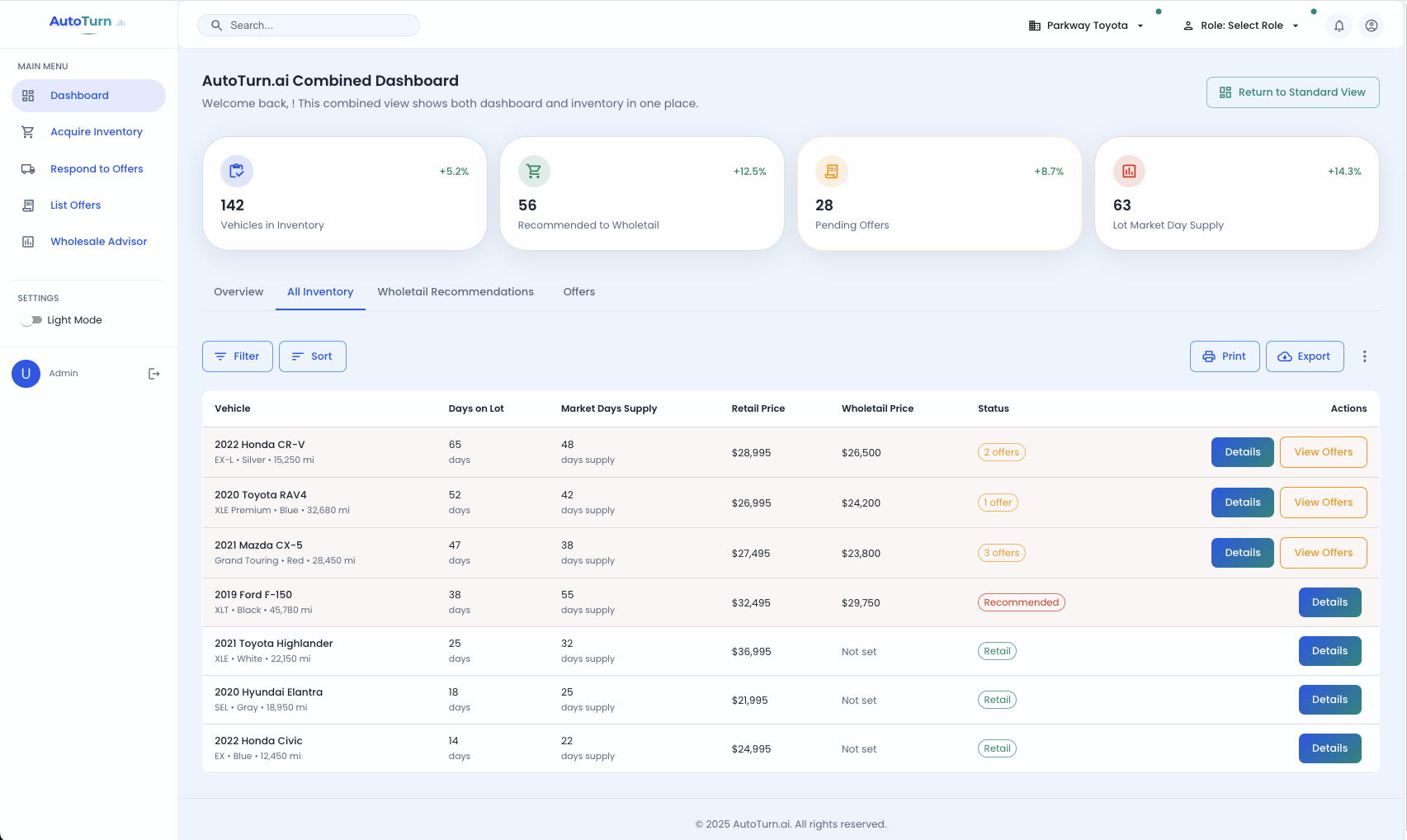1407x840 pixels.
Task: Click the green status dot near Parkway Toyota
Action: point(1159,12)
